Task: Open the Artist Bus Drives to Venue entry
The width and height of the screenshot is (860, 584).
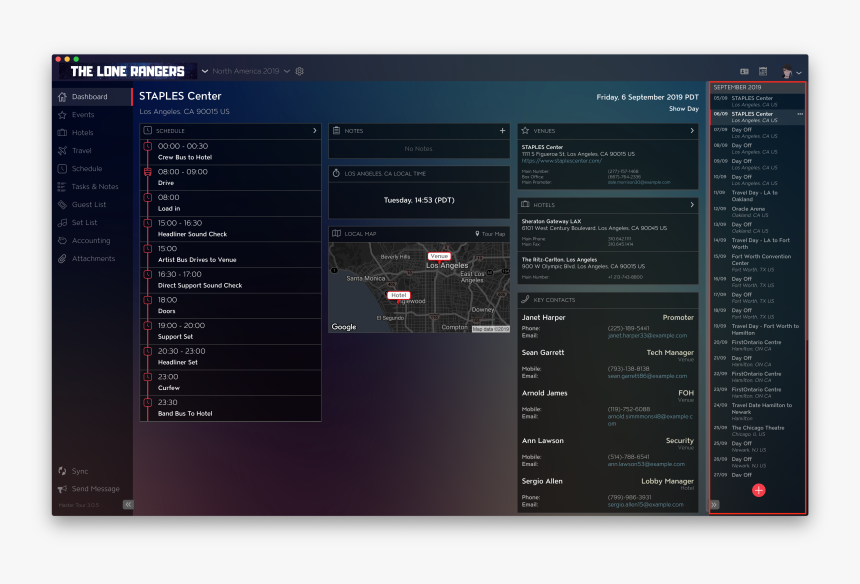Action: (x=231, y=254)
